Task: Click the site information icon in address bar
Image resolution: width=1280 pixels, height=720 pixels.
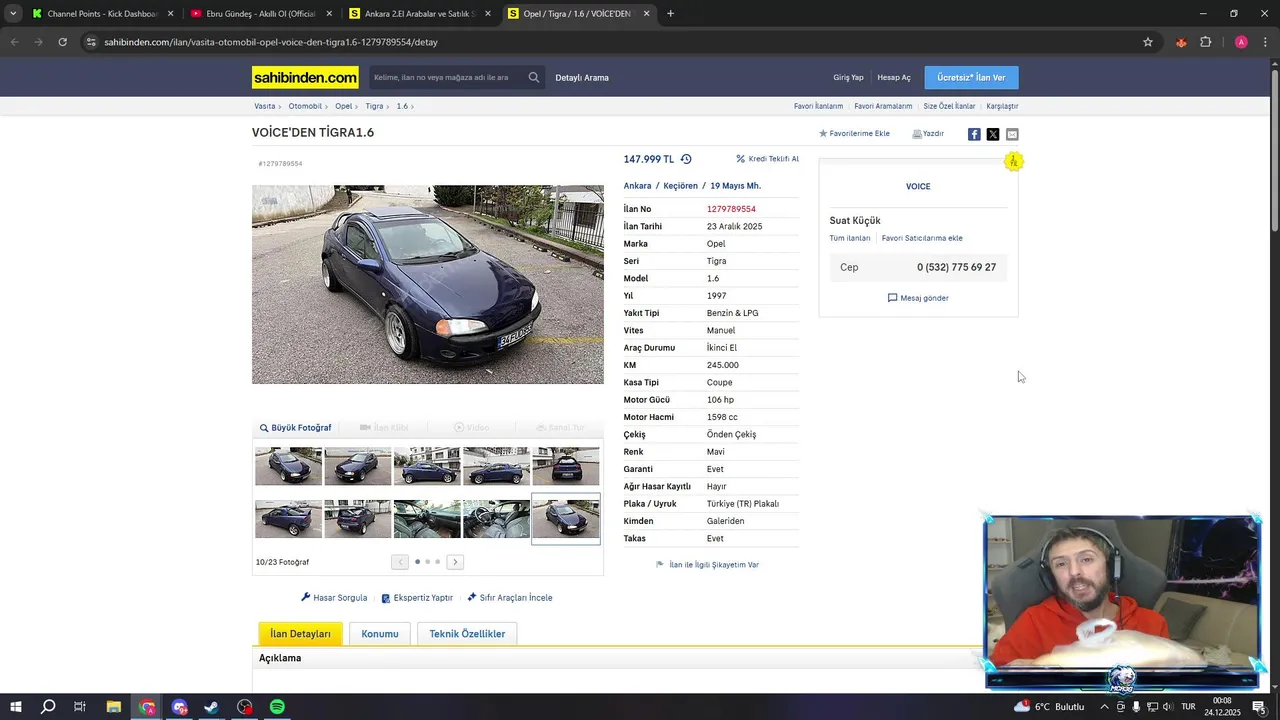Action: pos(91,42)
